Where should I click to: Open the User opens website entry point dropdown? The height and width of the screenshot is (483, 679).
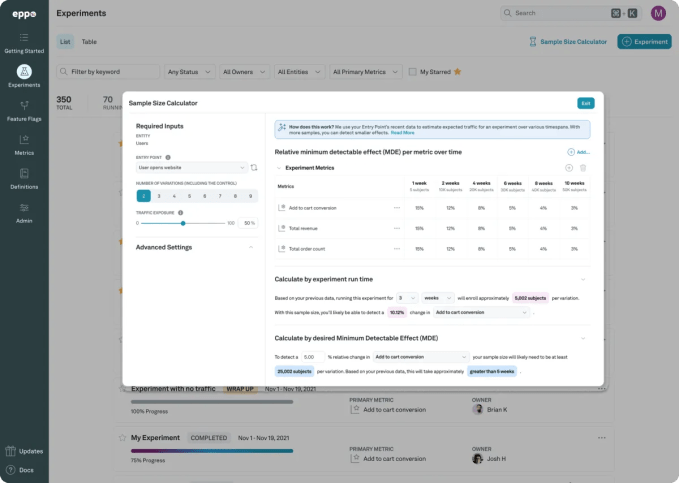[190, 167]
